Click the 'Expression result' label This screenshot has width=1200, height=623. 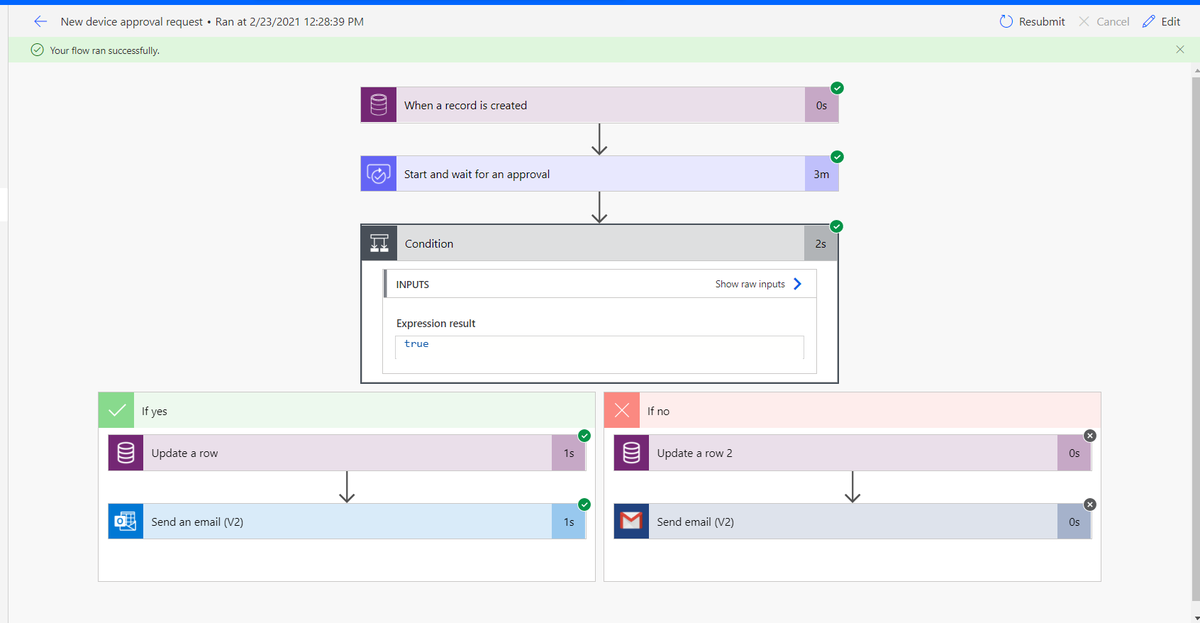coord(436,323)
